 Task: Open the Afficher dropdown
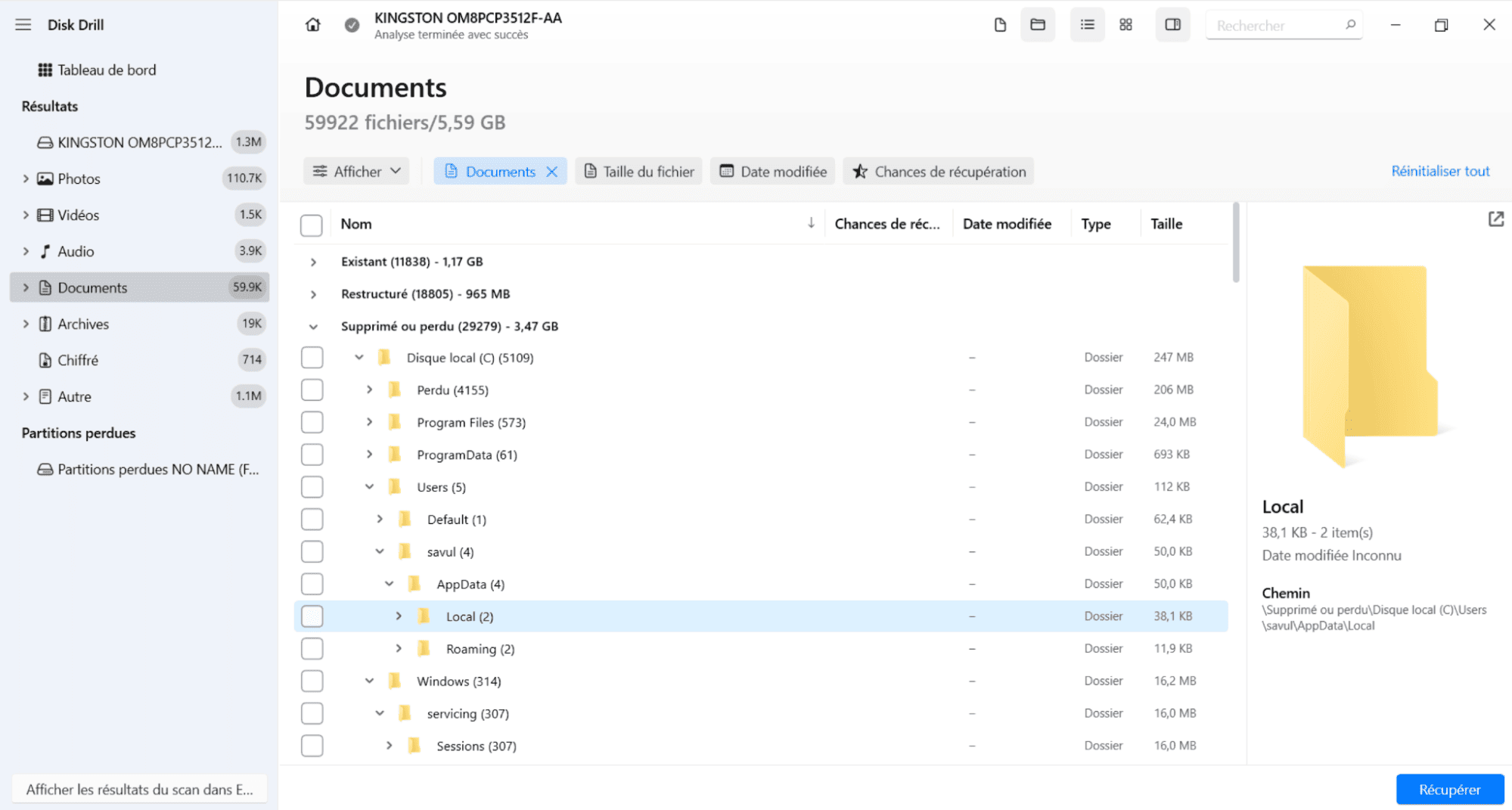click(357, 172)
